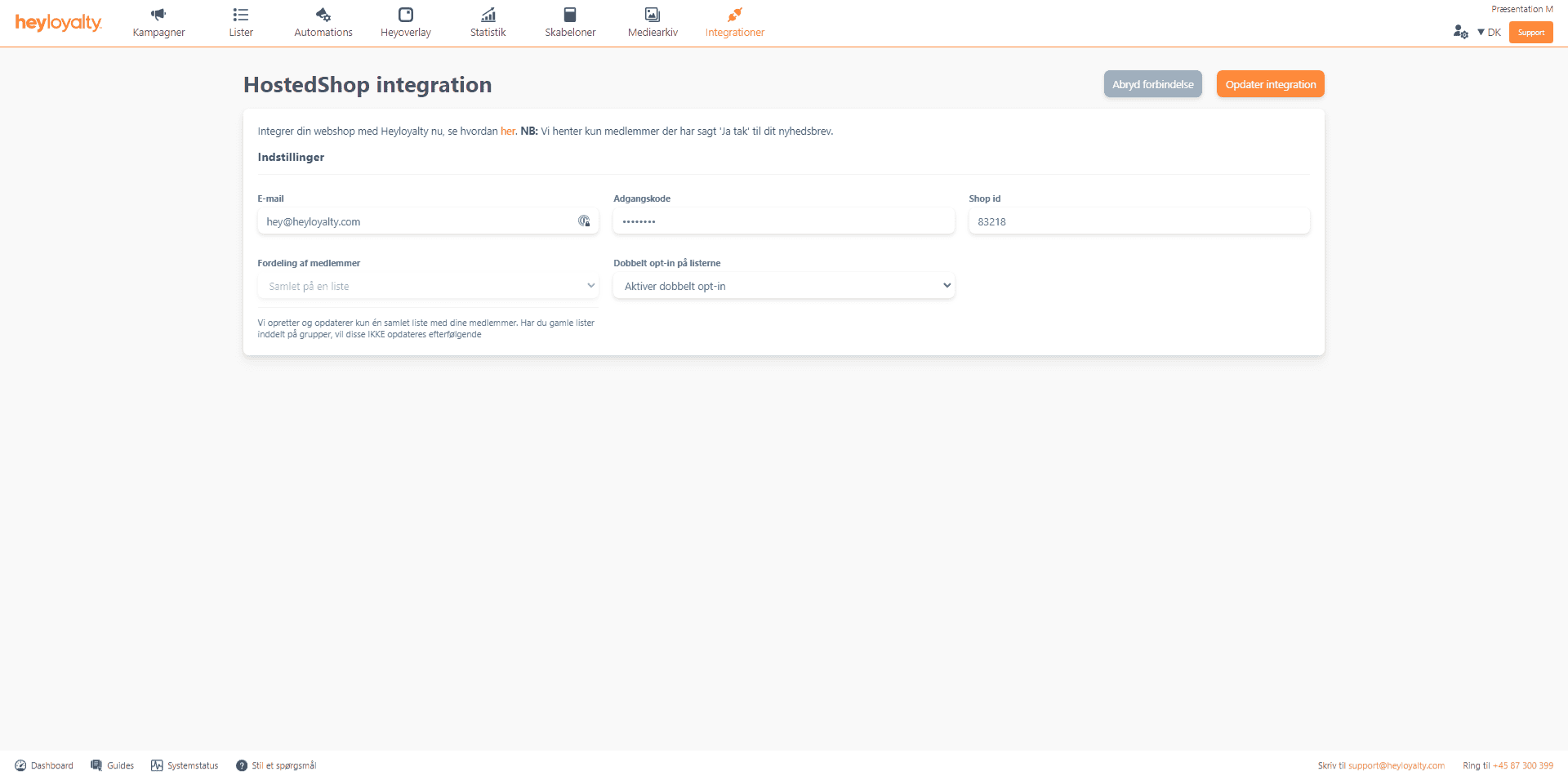The width and height of the screenshot is (1568, 780).
Task: Expand the DK language selector
Action: coord(1489,33)
